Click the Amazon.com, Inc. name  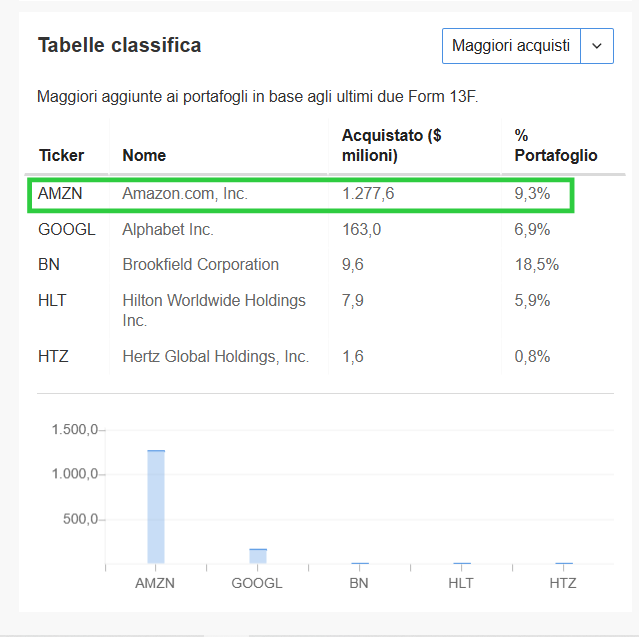(185, 194)
